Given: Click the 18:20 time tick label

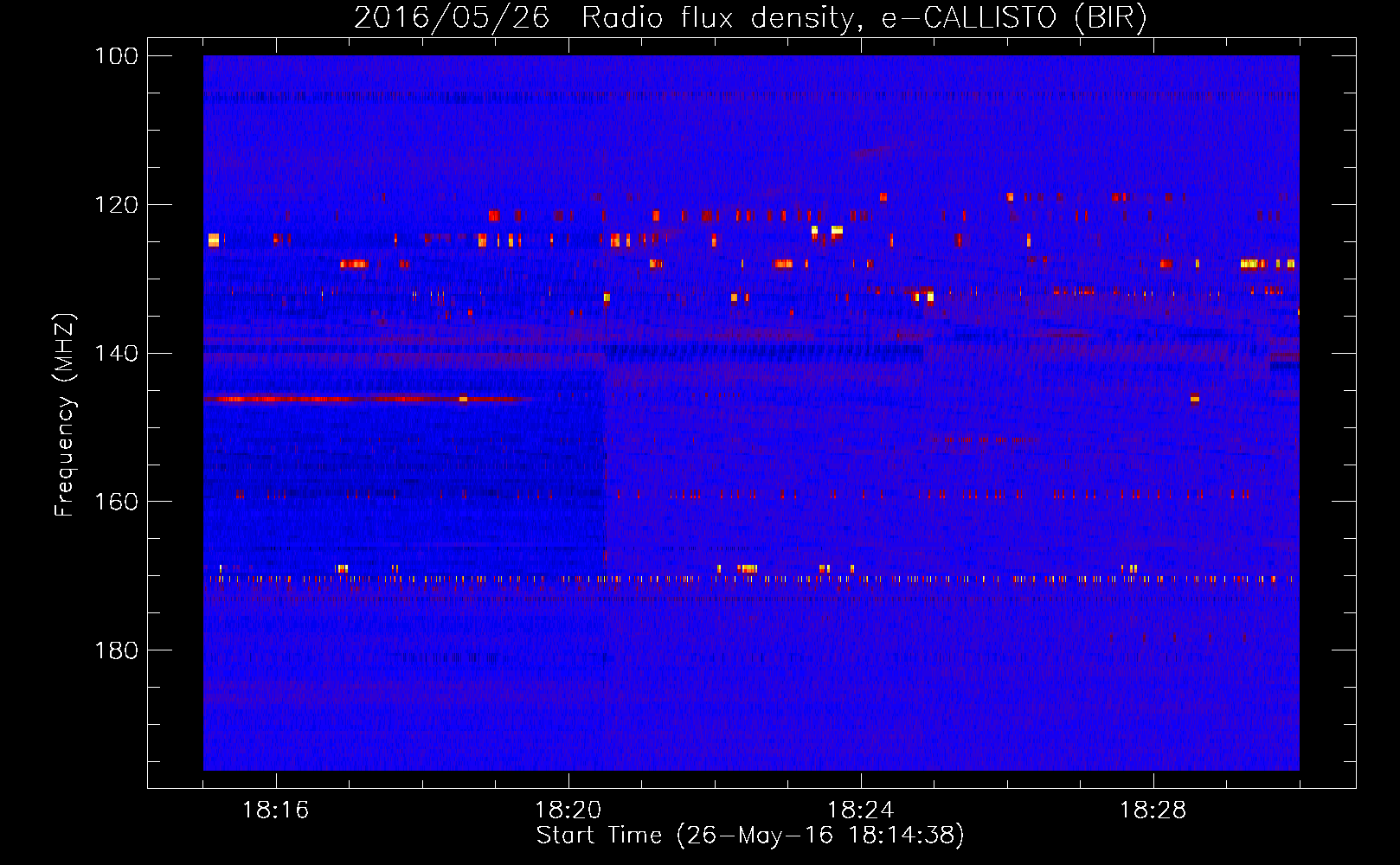Looking at the screenshot, I should [568, 811].
